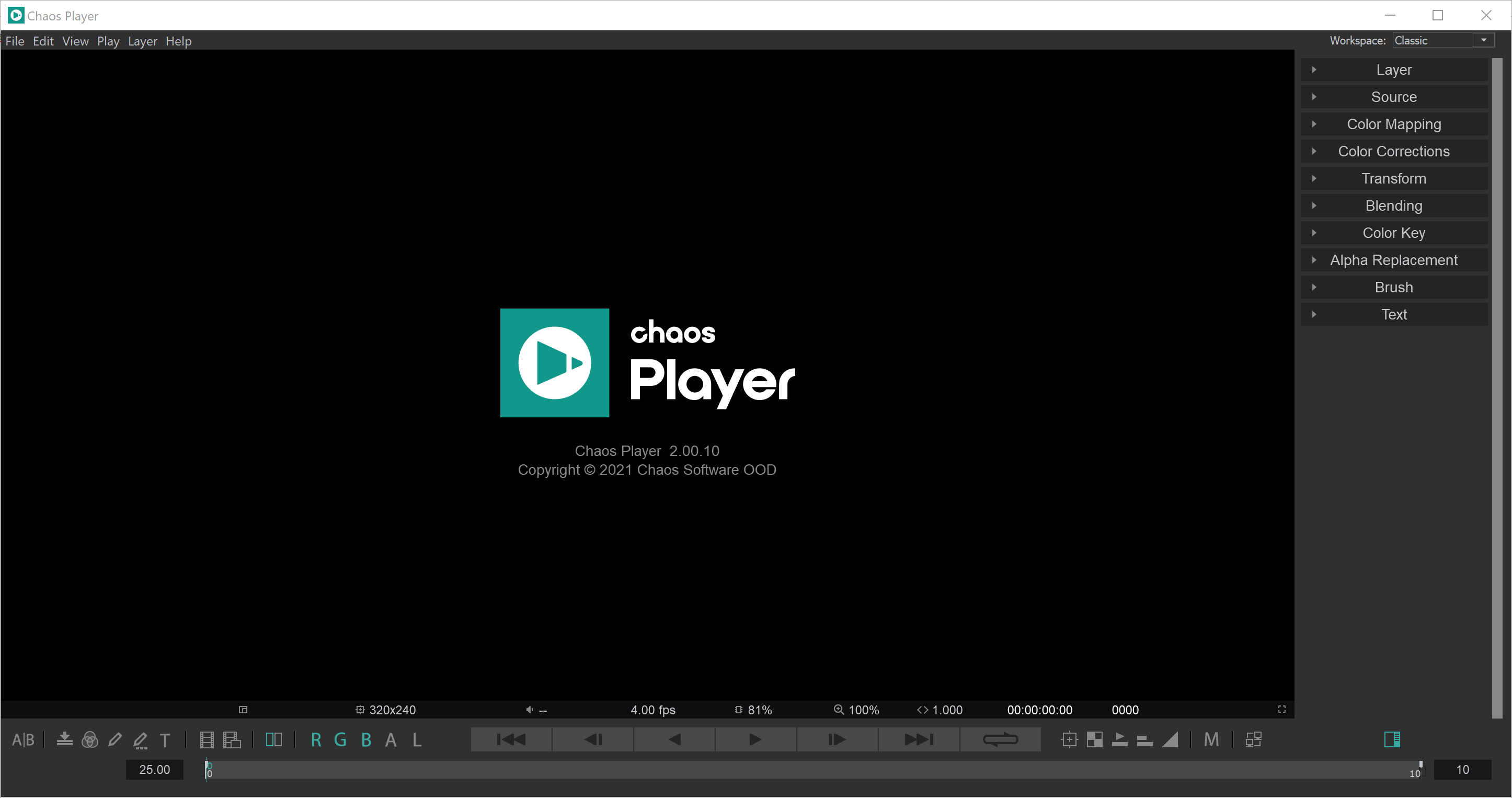Expand the Brush panel
The width and height of the screenshot is (1512, 798).
tap(1394, 287)
